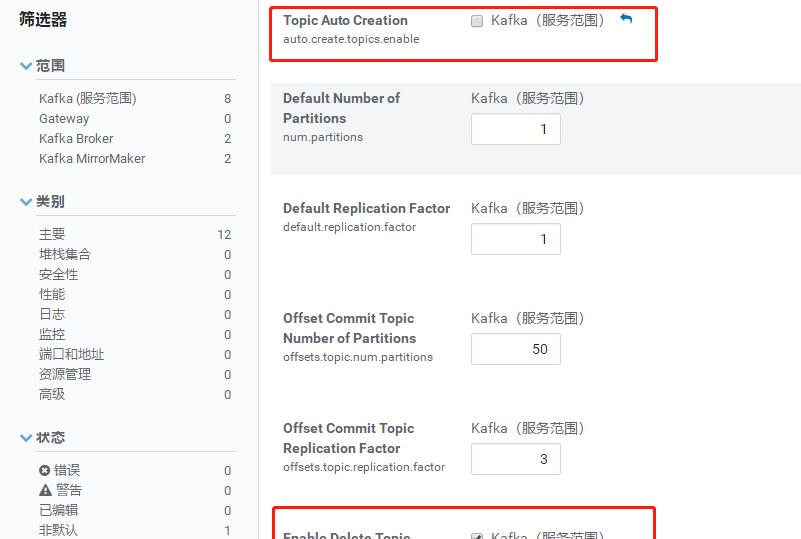This screenshot has height=539, width=801.
Task: Click the Default Replication Factor input field
Action: click(x=515, y=239)
